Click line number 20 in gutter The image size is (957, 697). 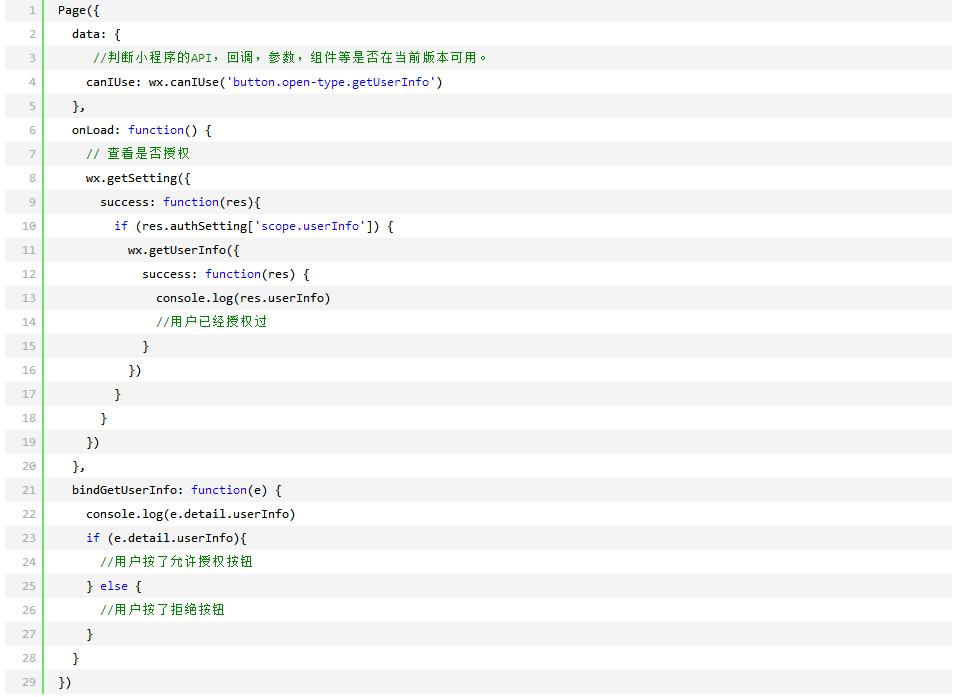[29, 466]
